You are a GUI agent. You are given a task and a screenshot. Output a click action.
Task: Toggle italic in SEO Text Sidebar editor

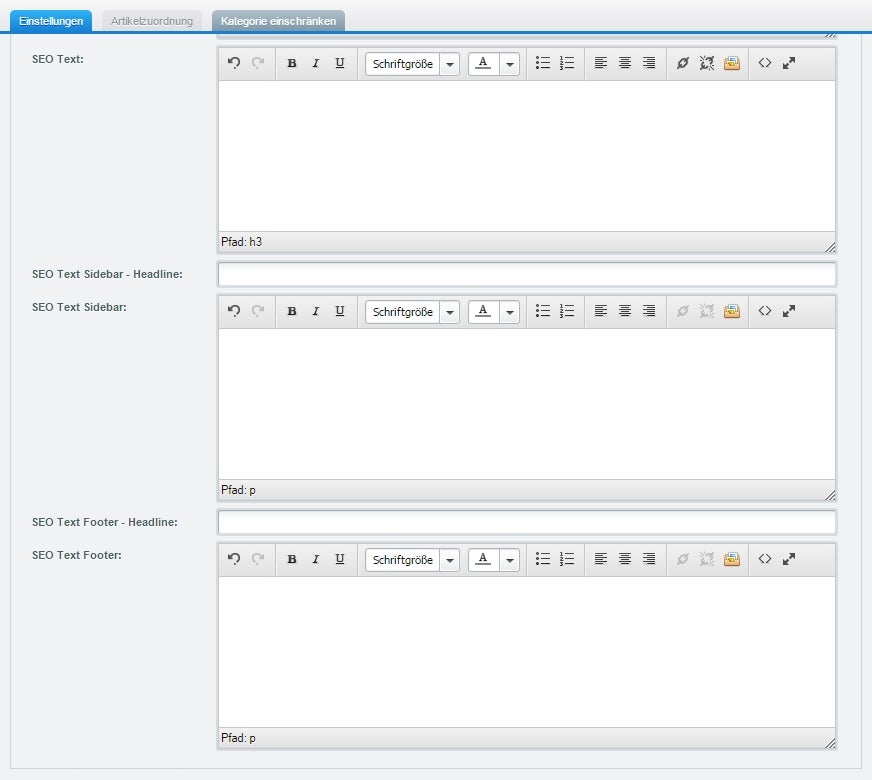pyautogui.click(x=315, y=311)
